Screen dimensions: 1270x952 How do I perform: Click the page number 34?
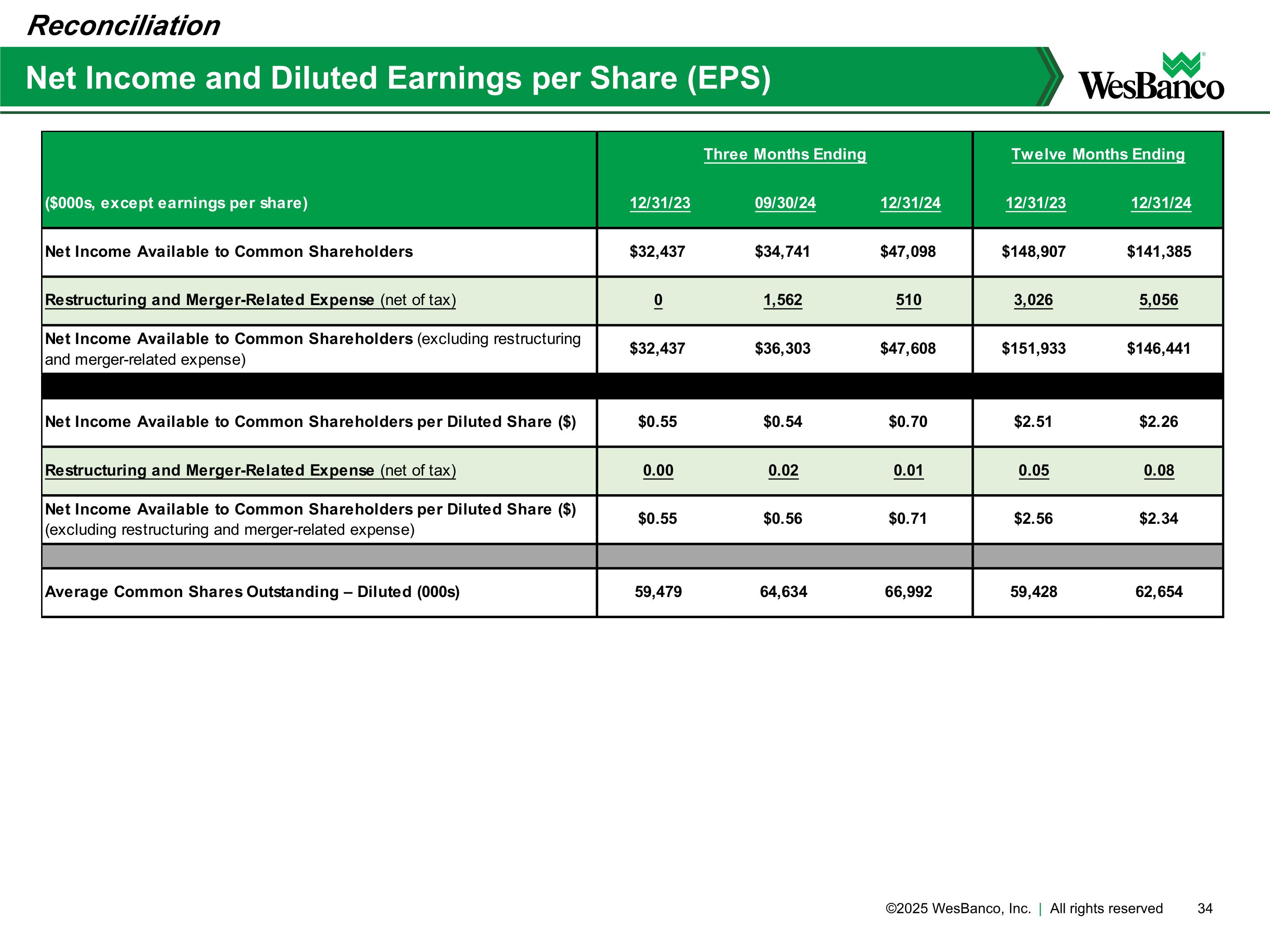coord(1205,908)
